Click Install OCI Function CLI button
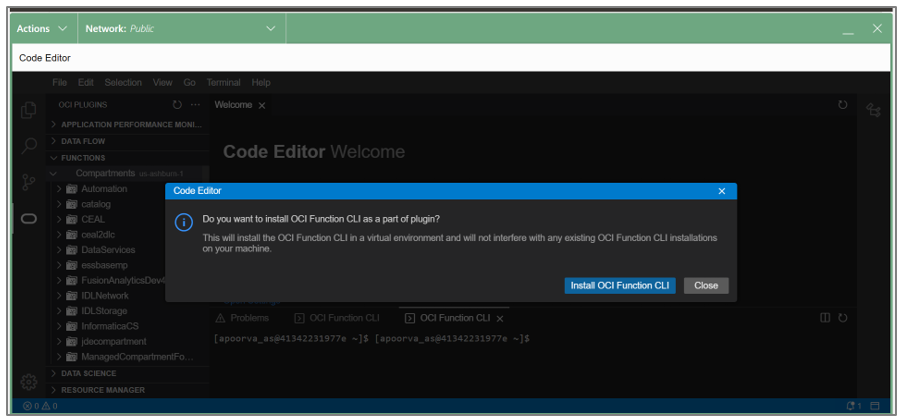Image resolution: width=901 pixels, height=418 pixels. pyautogui.click(x=620, y=285)
